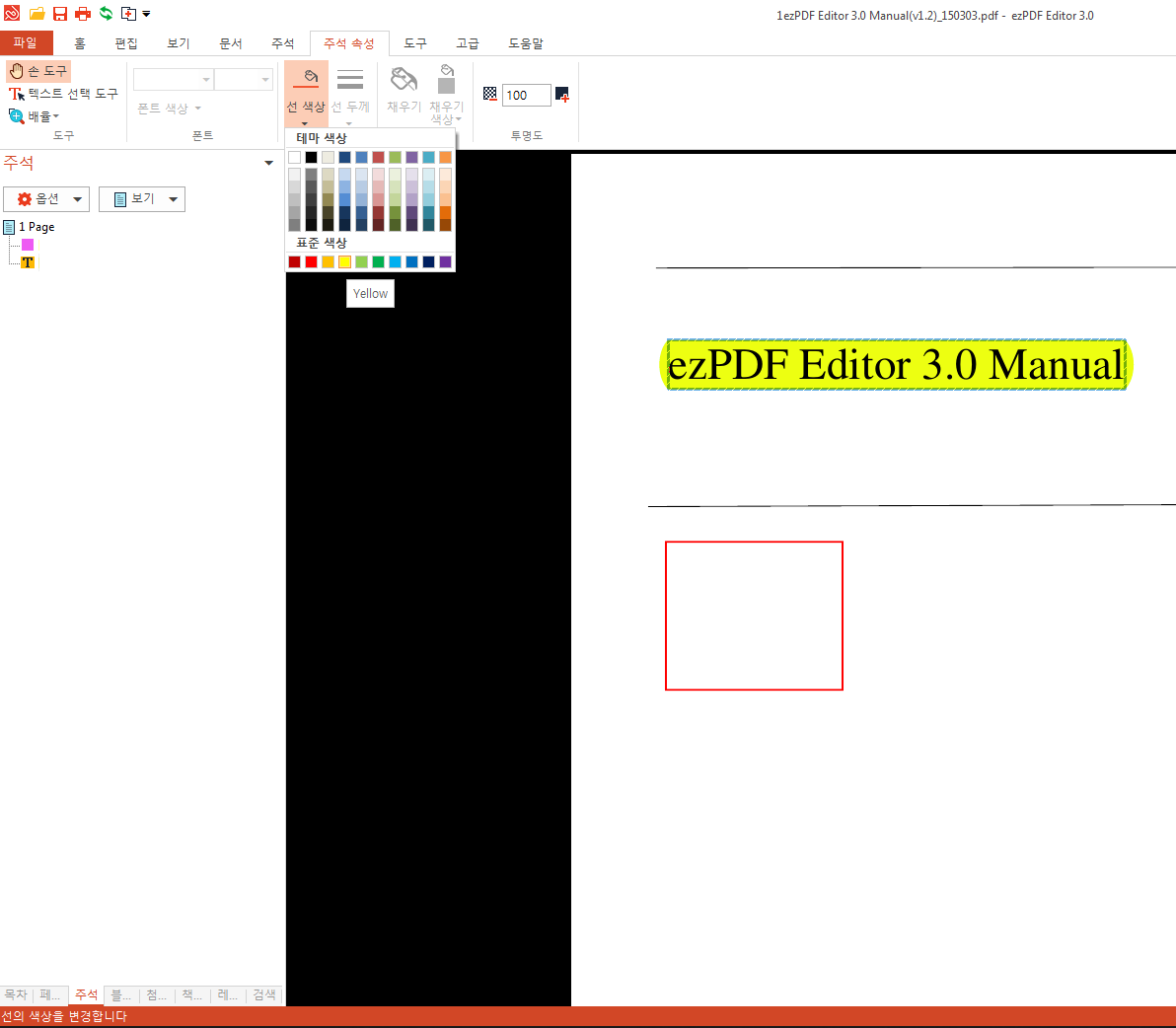Open the 도움말 ribbon tab

[x=526, y=43]
